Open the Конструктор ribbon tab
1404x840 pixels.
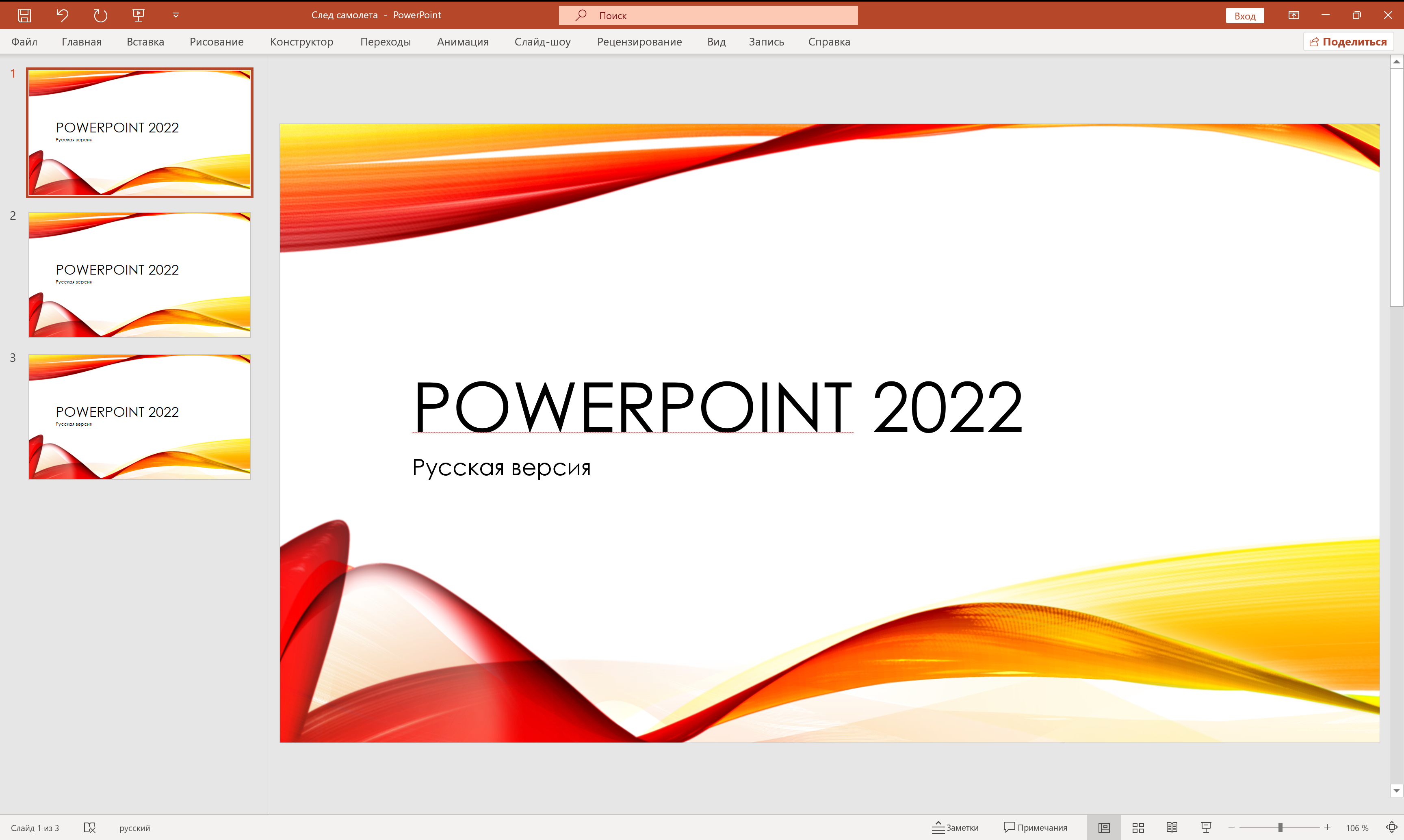tap(302, 41)
